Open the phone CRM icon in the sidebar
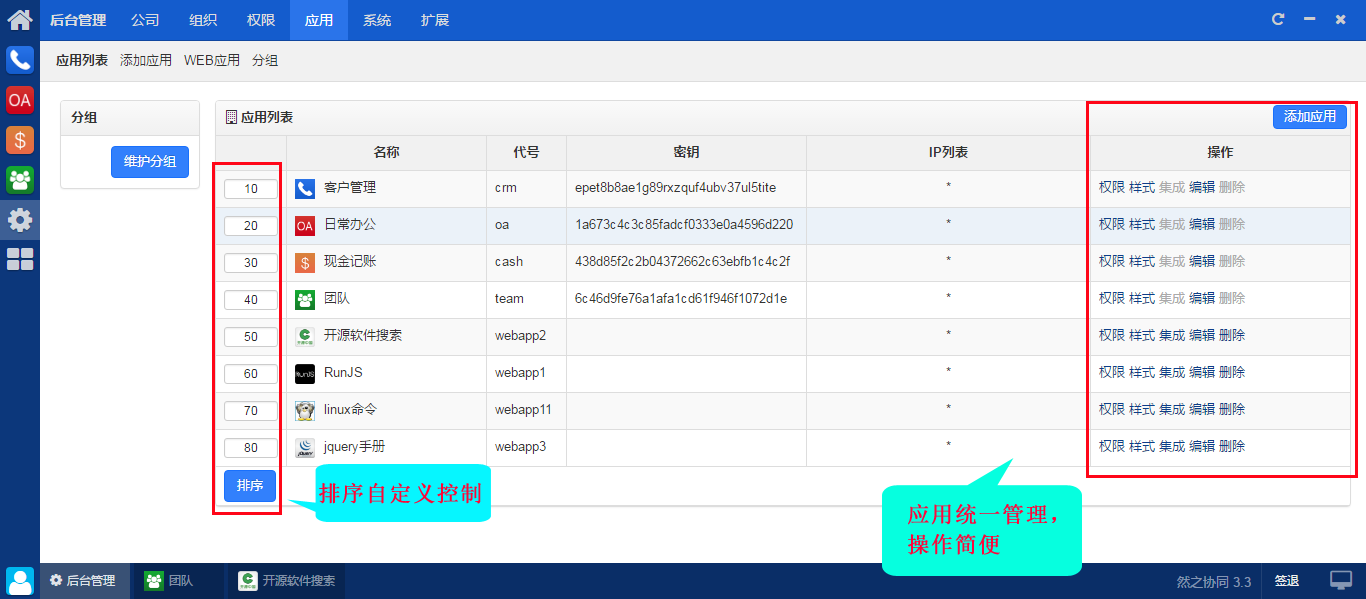The image size is (1366, 599). (19, 60)
